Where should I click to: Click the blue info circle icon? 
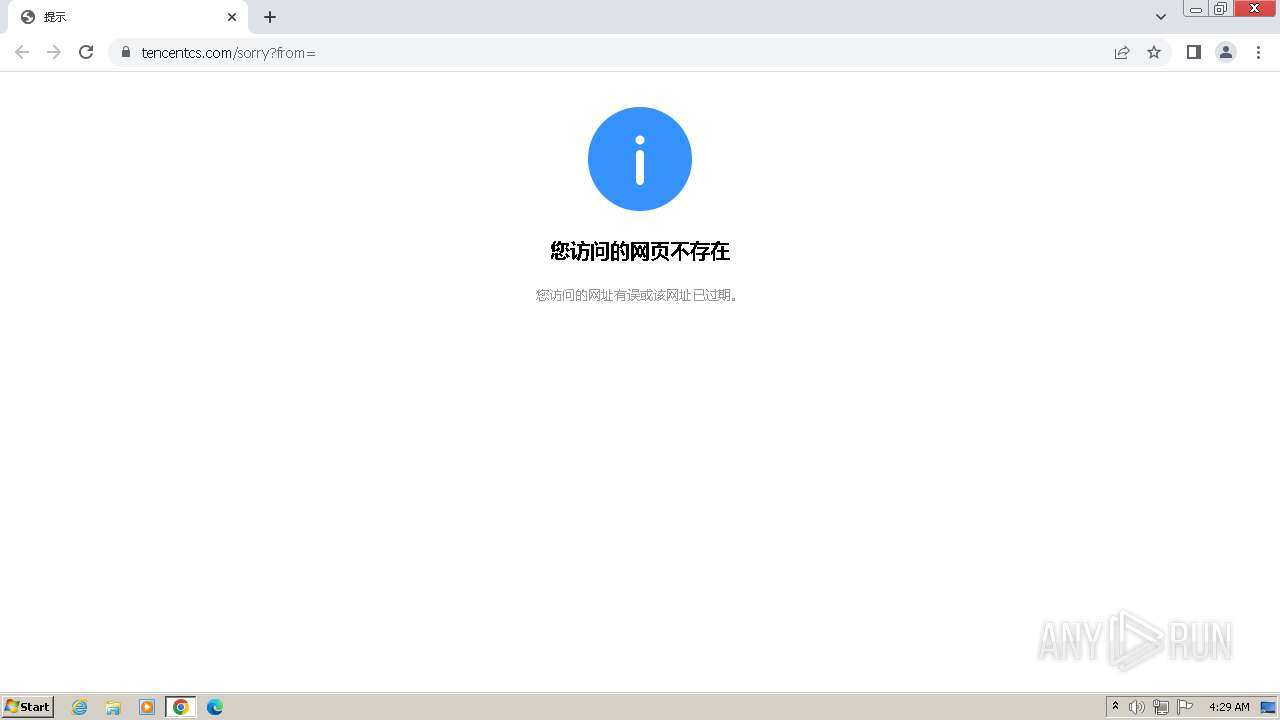pos(640,159)
